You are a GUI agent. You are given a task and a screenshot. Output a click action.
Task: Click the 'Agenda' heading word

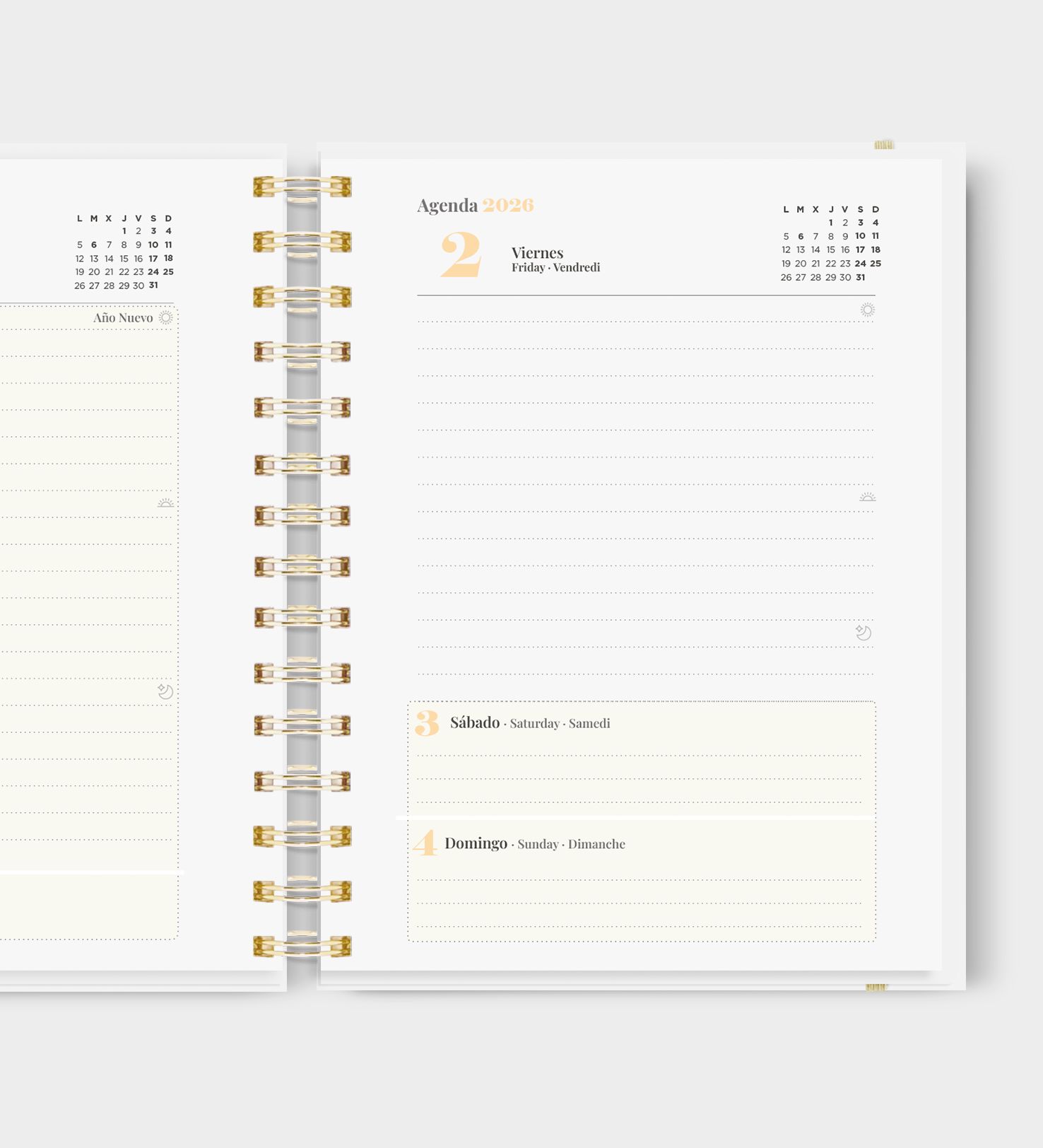click(447, 205)
